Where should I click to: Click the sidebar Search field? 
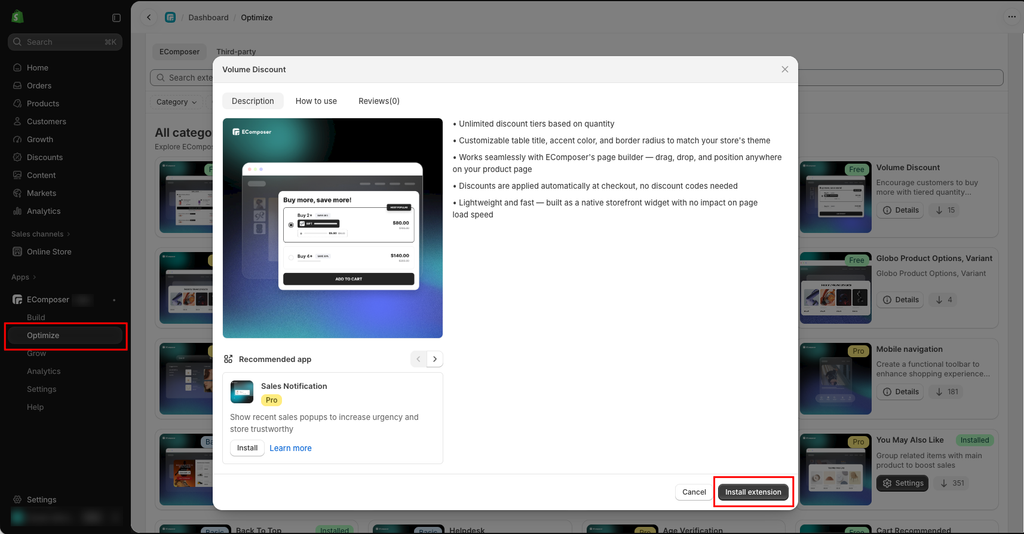pos(65,42)
